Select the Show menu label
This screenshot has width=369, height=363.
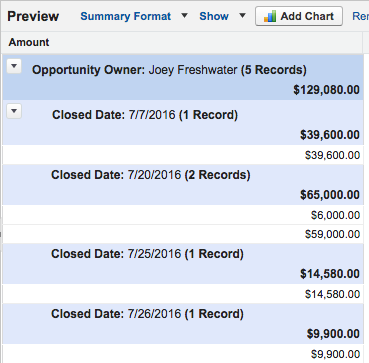pyautogui.click(x=214, y=16)
